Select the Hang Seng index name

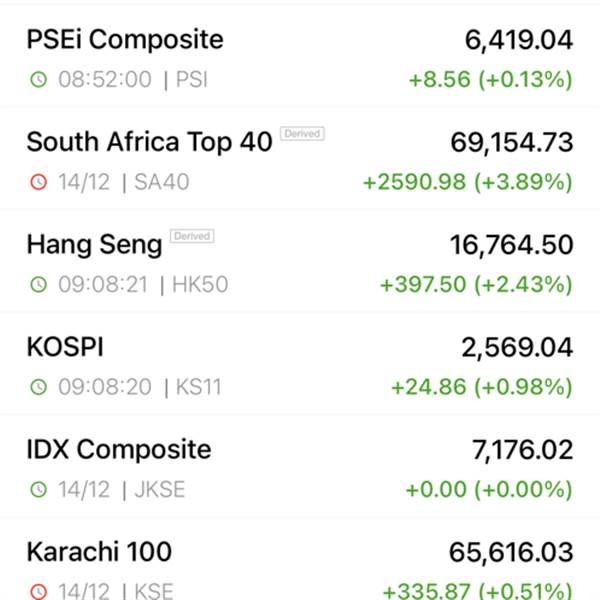95,245
